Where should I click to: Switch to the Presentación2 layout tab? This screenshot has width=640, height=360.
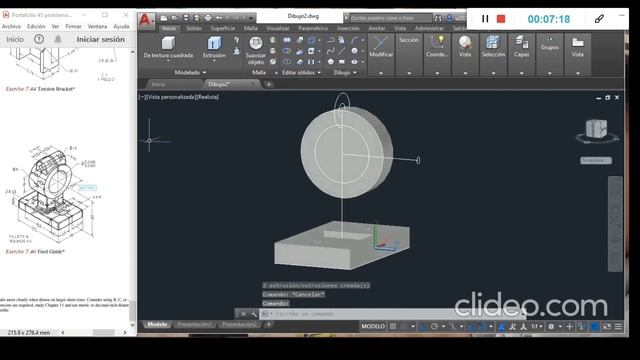click(240, 324)
